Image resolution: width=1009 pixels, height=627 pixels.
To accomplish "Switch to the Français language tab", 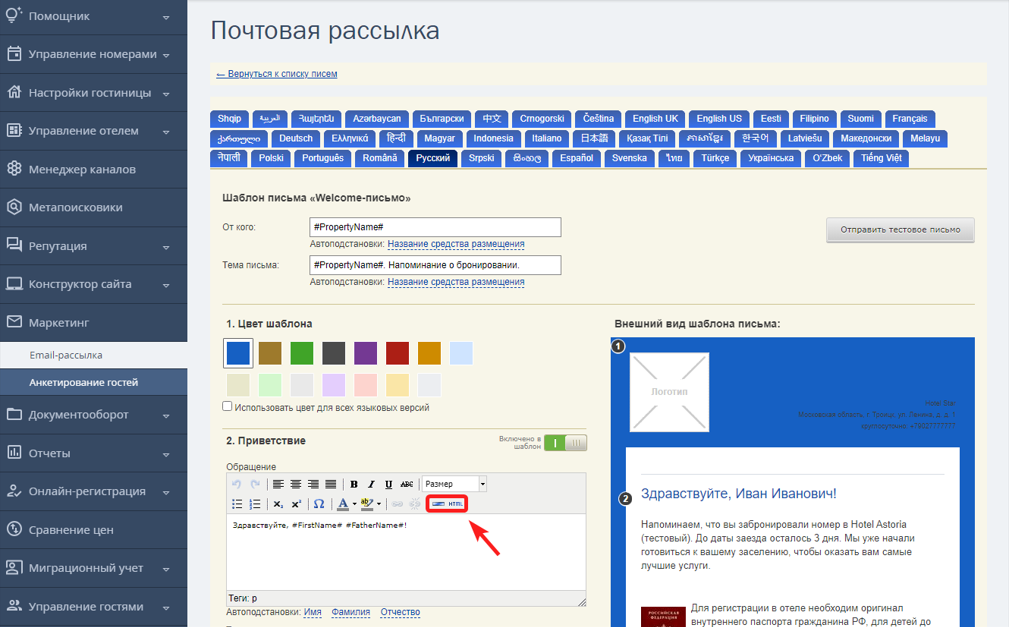I will (910, 118).
